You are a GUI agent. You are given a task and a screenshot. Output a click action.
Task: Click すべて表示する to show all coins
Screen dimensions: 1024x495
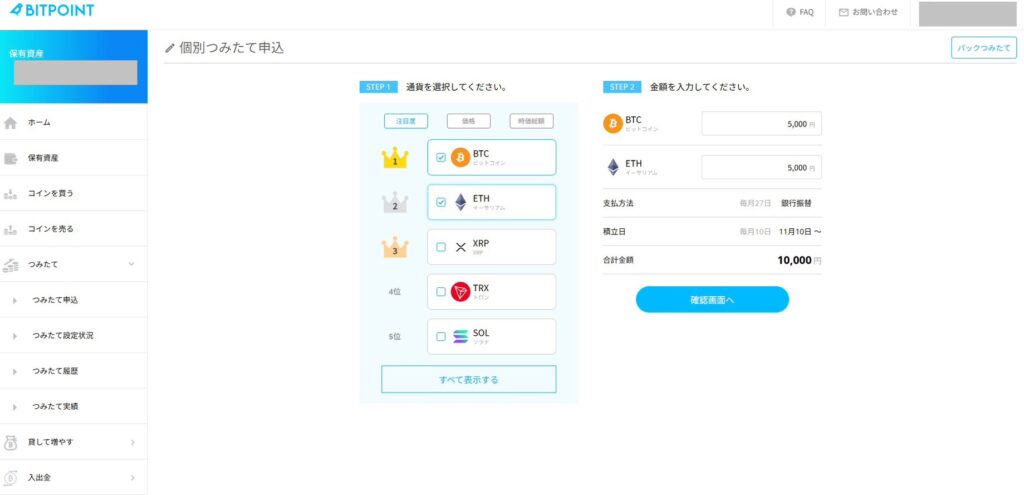[x=468, y=380]
